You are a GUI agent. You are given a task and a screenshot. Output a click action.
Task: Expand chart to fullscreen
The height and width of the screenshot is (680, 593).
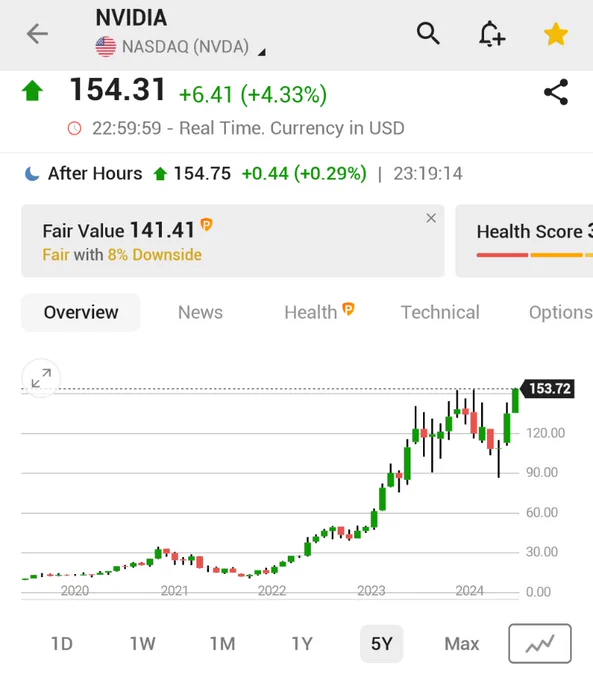41,378
